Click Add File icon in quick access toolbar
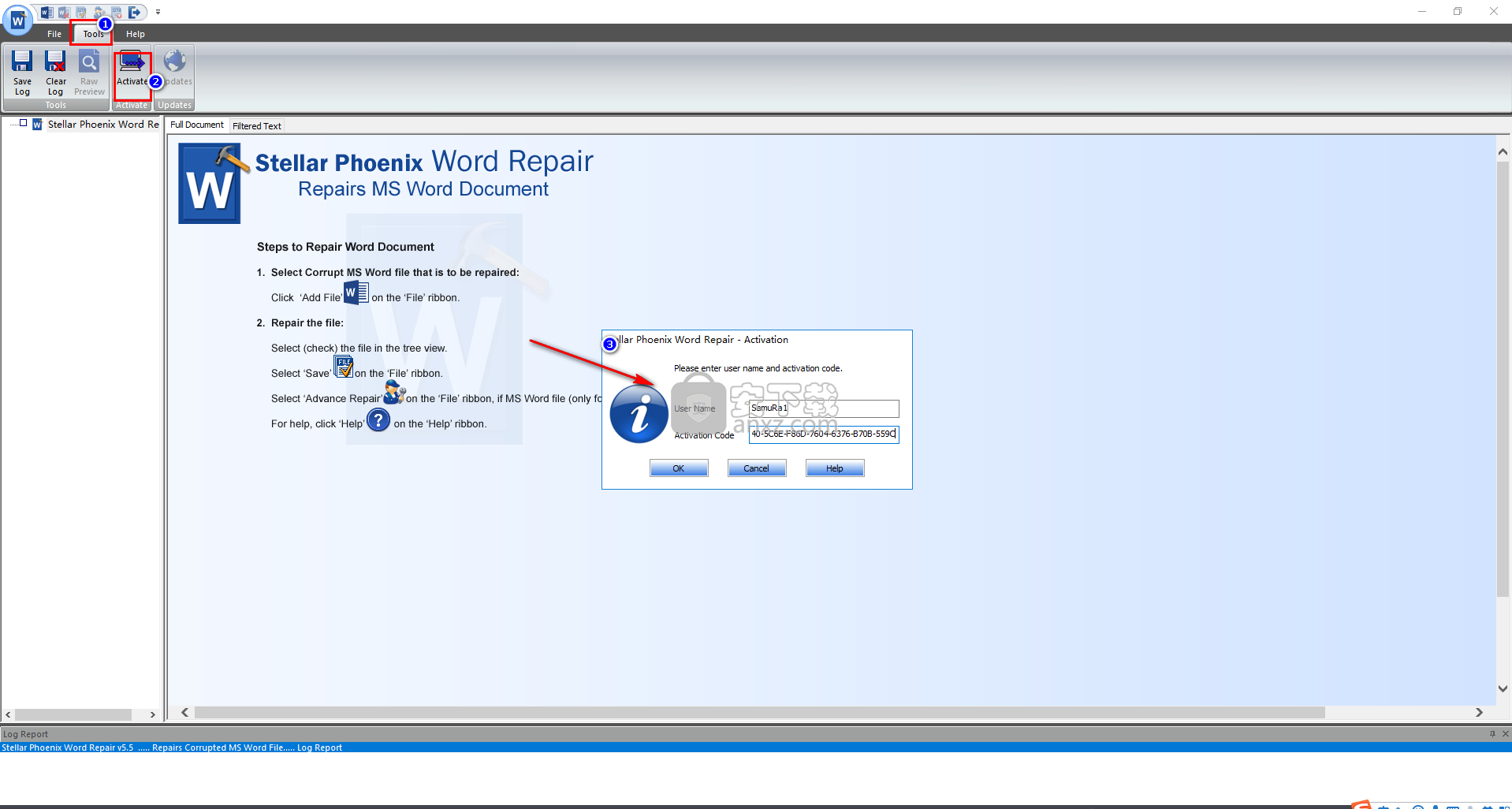Image resolution: width=1512 pixels, height=809 pixels. tap(47, 12)
